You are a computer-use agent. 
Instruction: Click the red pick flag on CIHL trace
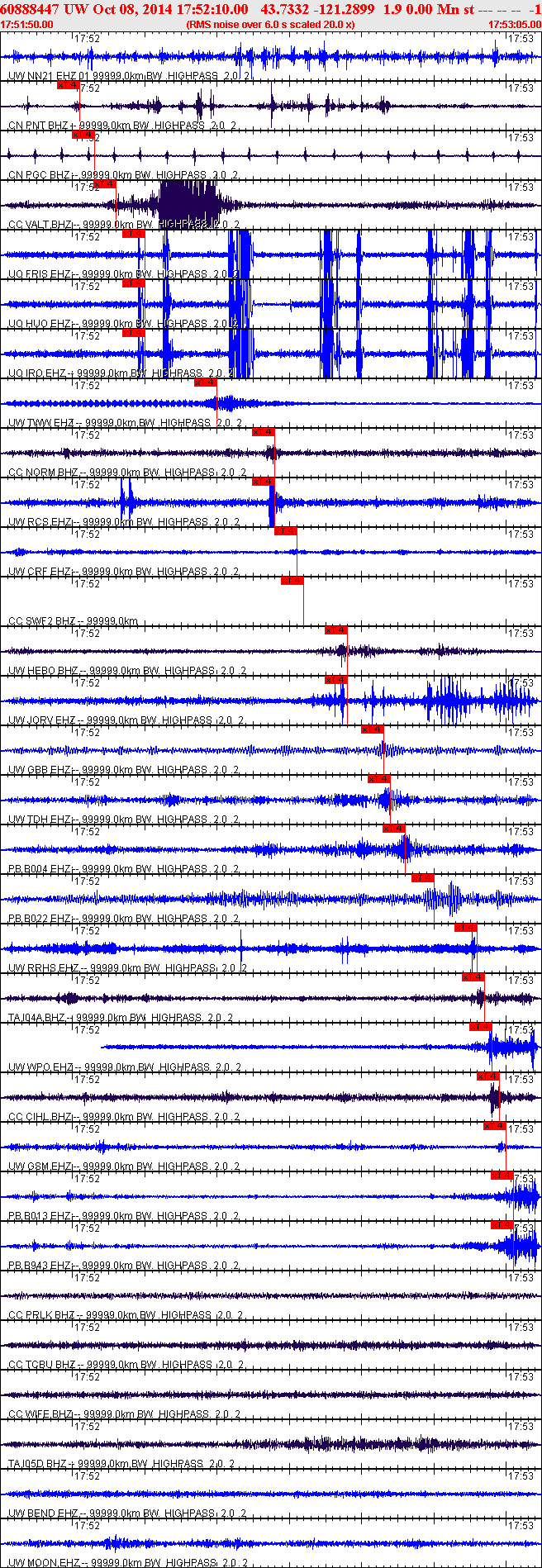(x=488, y=1076)
